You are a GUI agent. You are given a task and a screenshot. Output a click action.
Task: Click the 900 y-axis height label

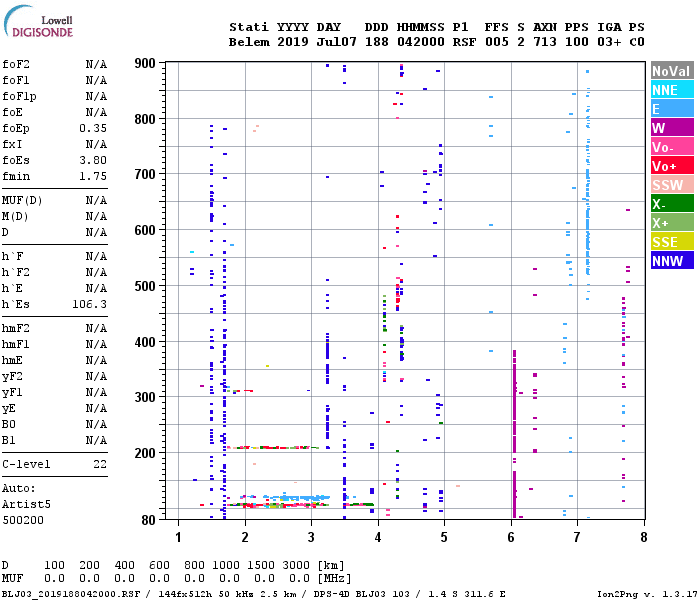click(x=145, y=63)
